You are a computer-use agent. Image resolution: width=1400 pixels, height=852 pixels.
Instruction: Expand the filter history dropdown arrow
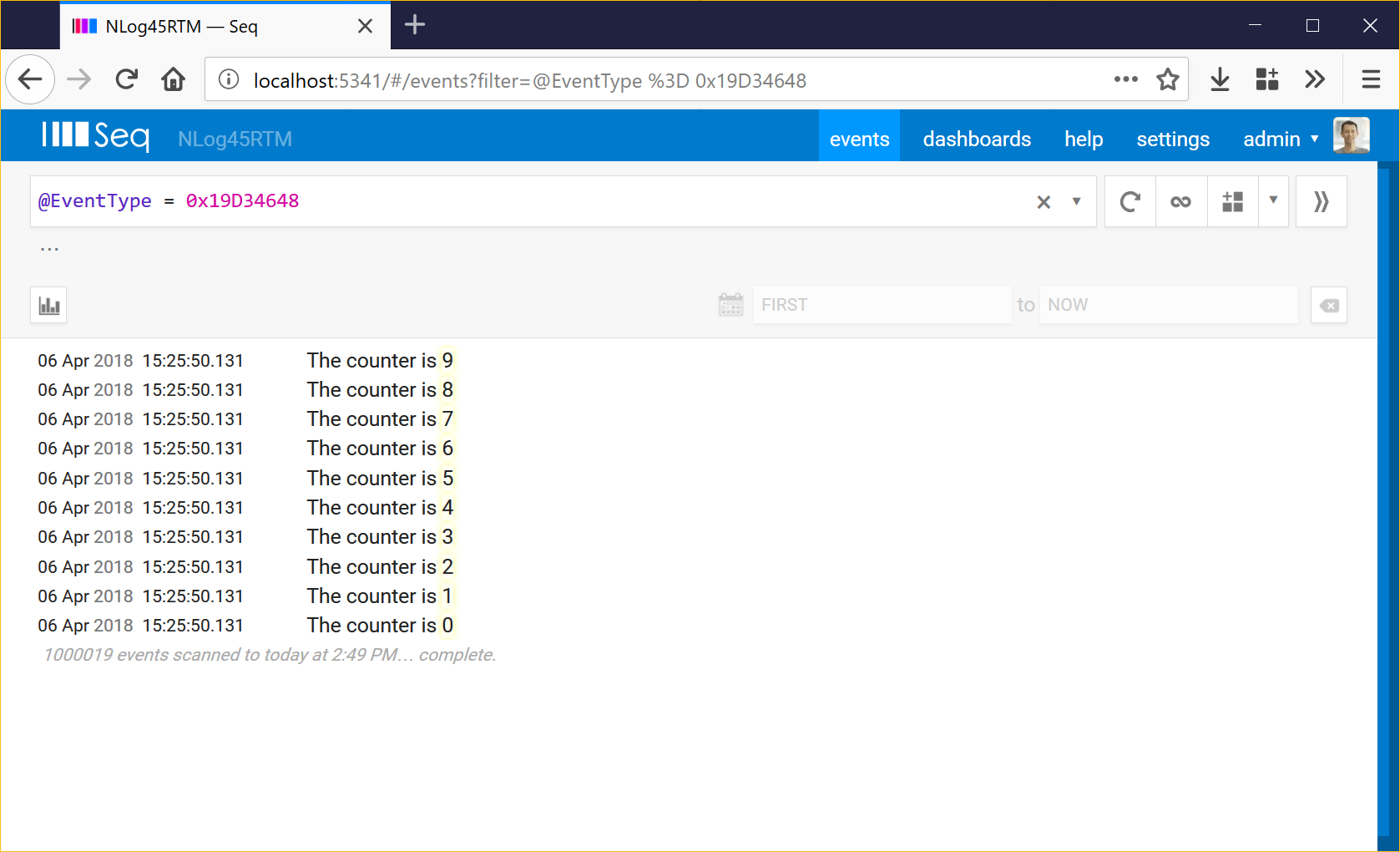coord(1076,201)
